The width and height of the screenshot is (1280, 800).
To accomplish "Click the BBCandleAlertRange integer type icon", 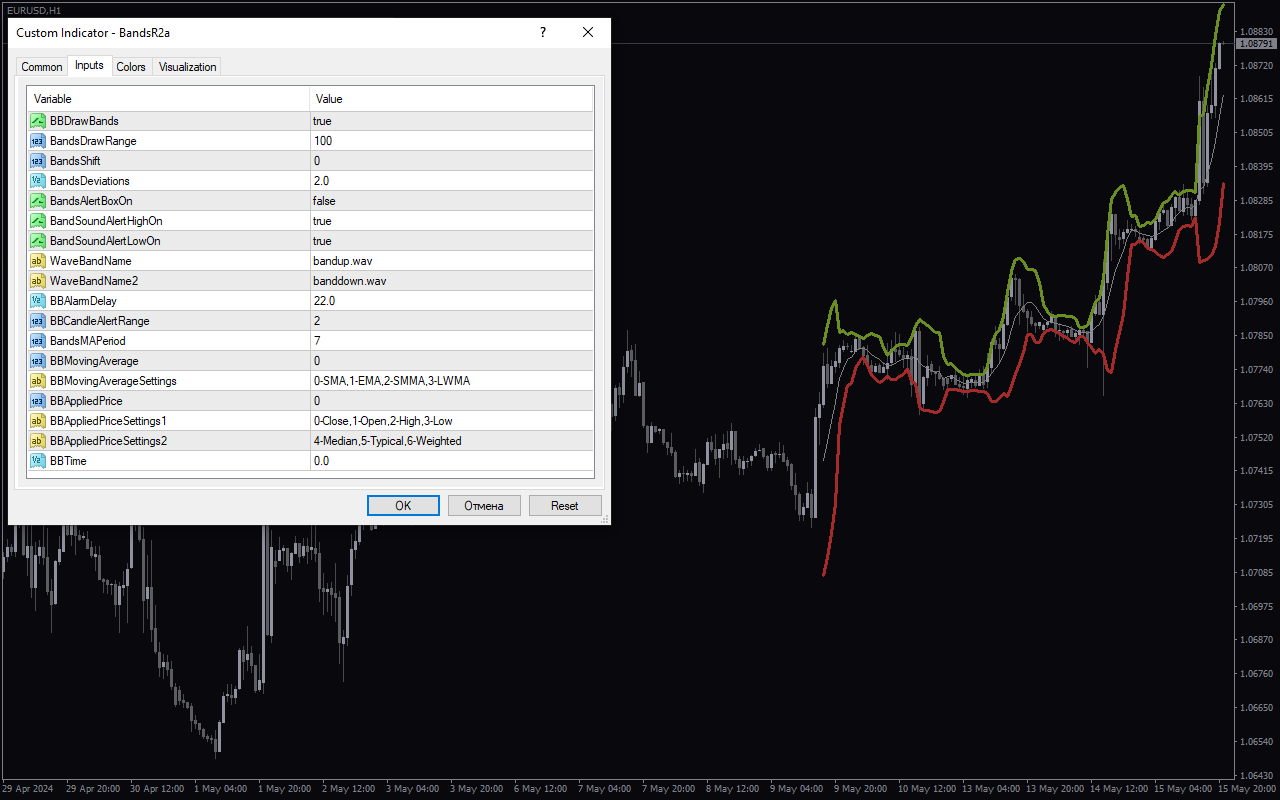I will point(38,321).
